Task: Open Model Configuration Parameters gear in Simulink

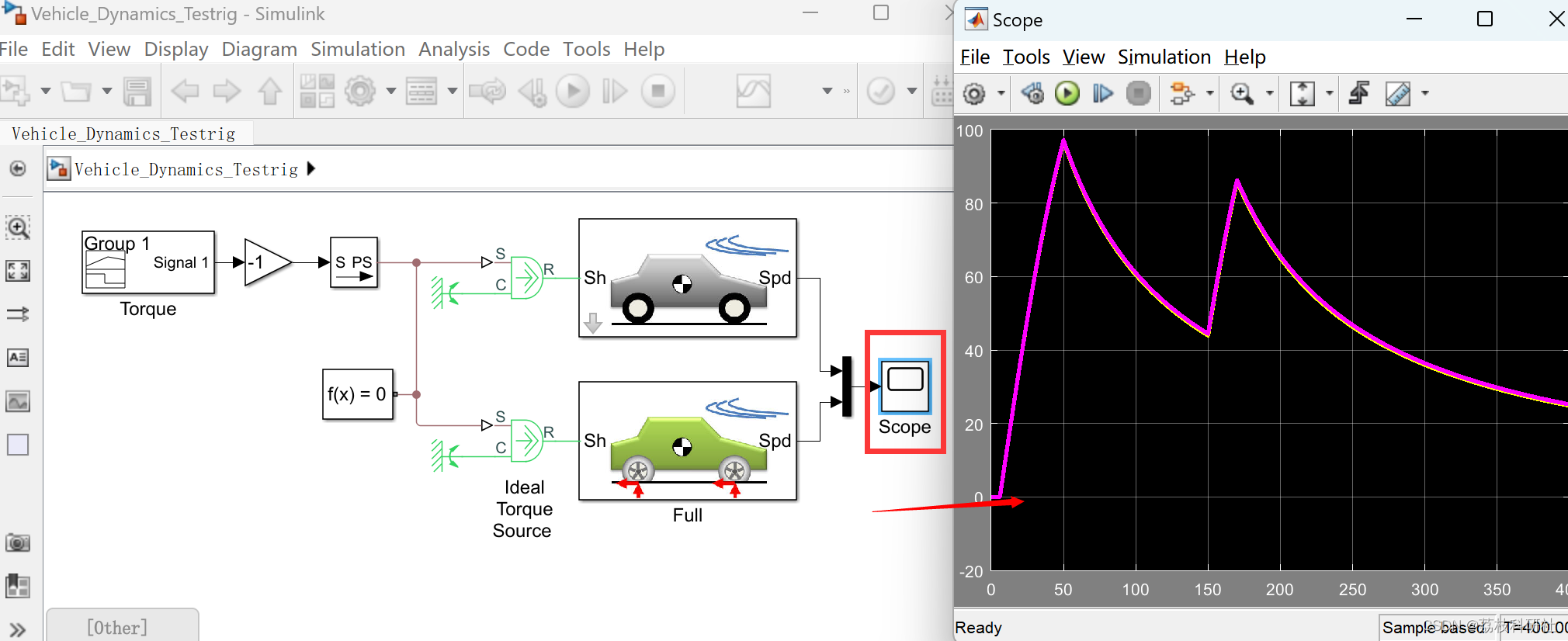Action: 360,91
